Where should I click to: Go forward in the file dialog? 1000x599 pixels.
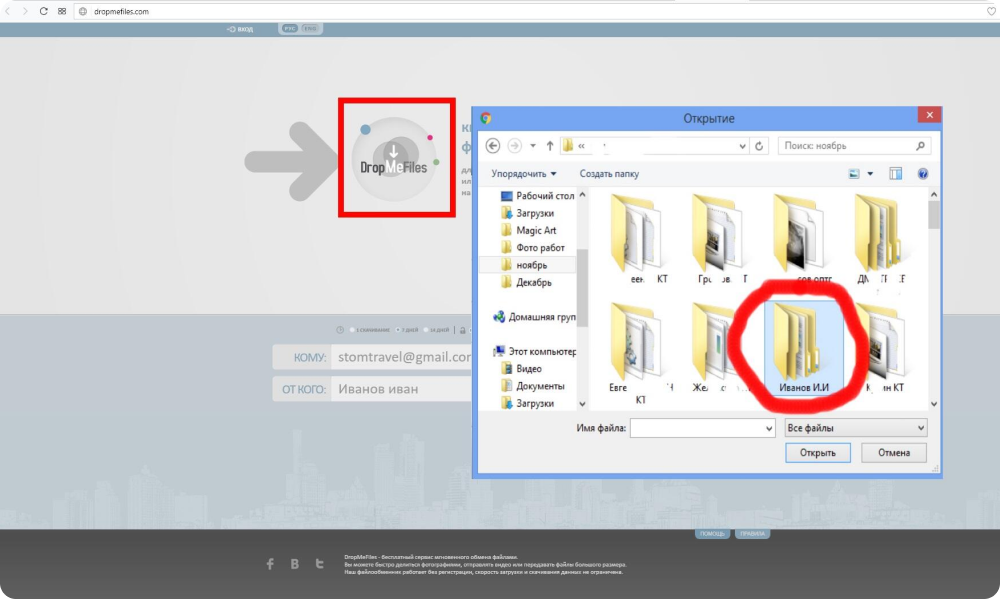point(514,145)
